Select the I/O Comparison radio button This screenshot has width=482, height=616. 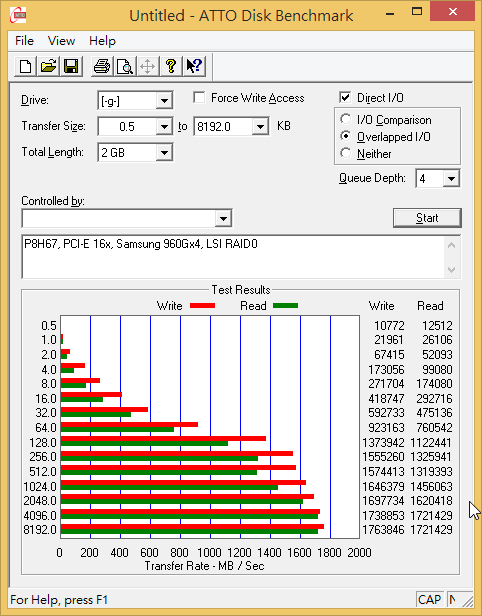click(346, 119)
